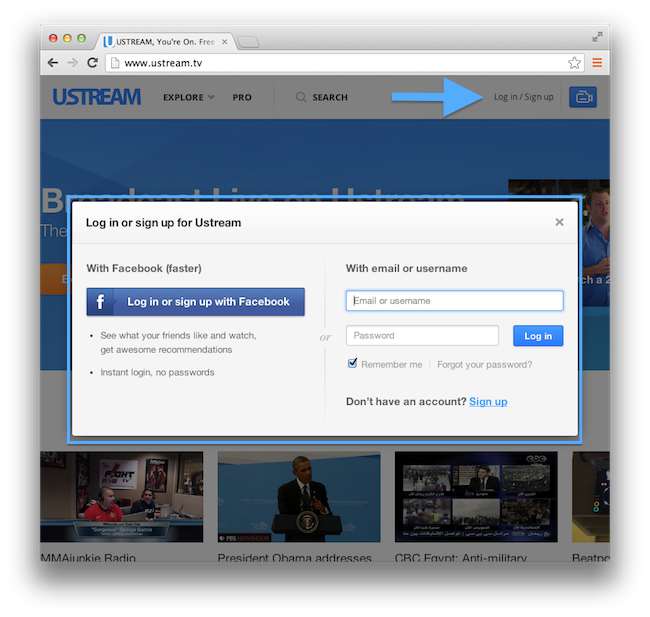
Task: Click the blue broadcast camera icon
Action: click(583, 97)
